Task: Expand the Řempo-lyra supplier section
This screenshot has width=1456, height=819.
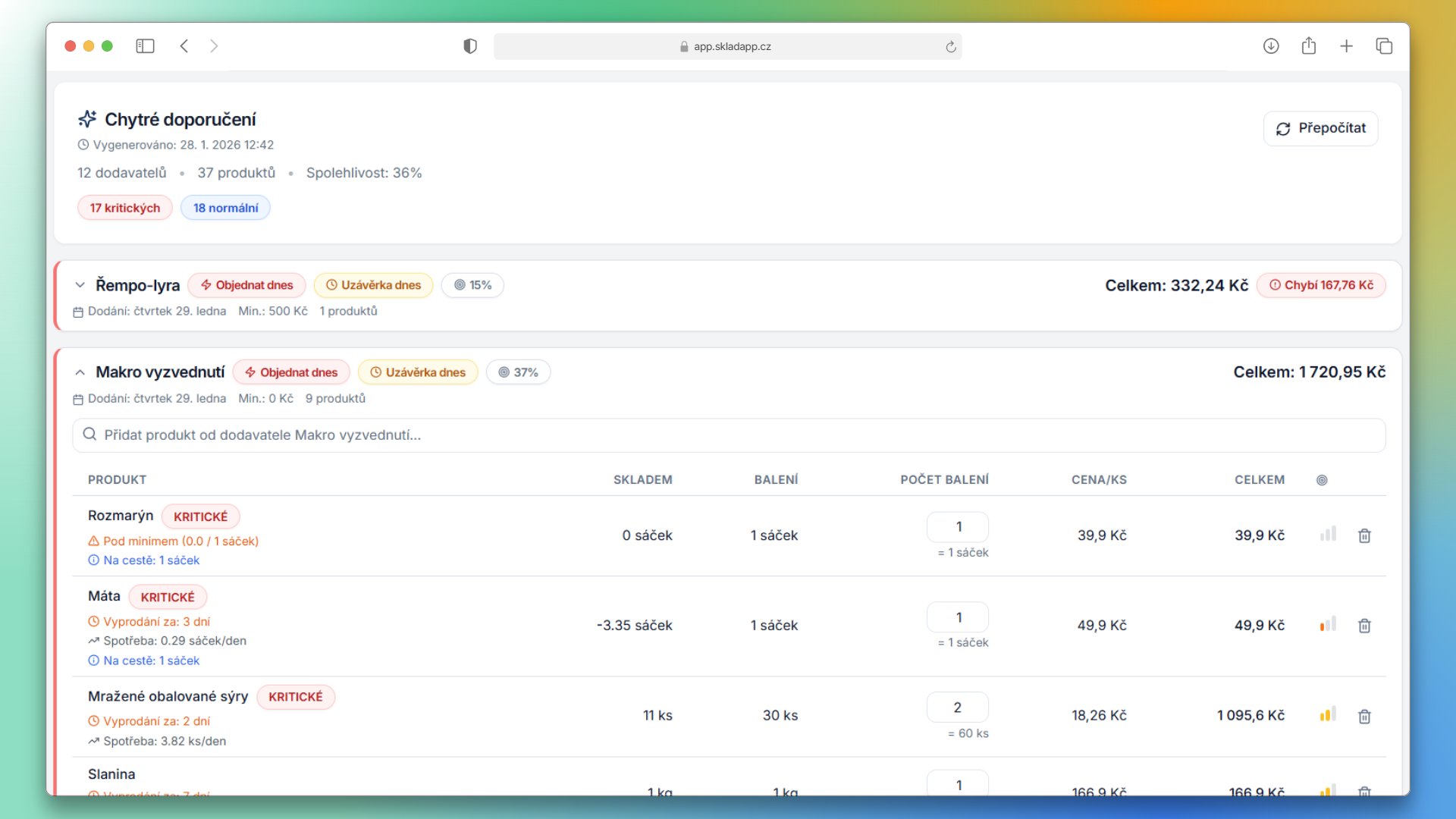Action: coord(80,285)
